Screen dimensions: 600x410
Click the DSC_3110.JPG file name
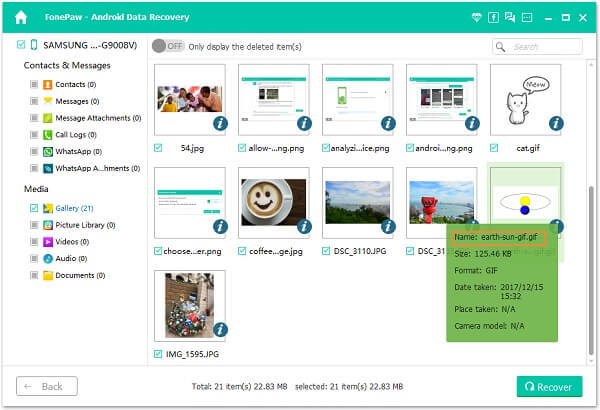360,251
